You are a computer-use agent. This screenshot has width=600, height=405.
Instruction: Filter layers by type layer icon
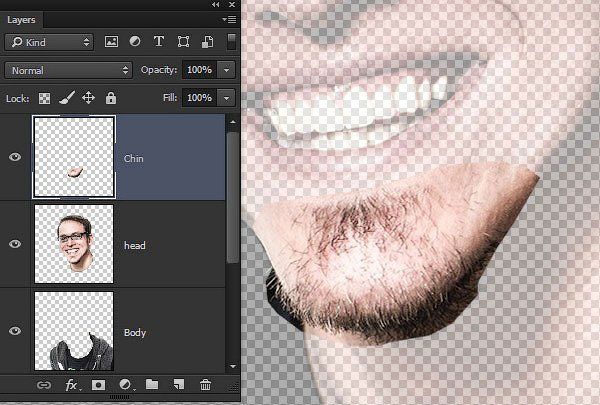[159, 41]
